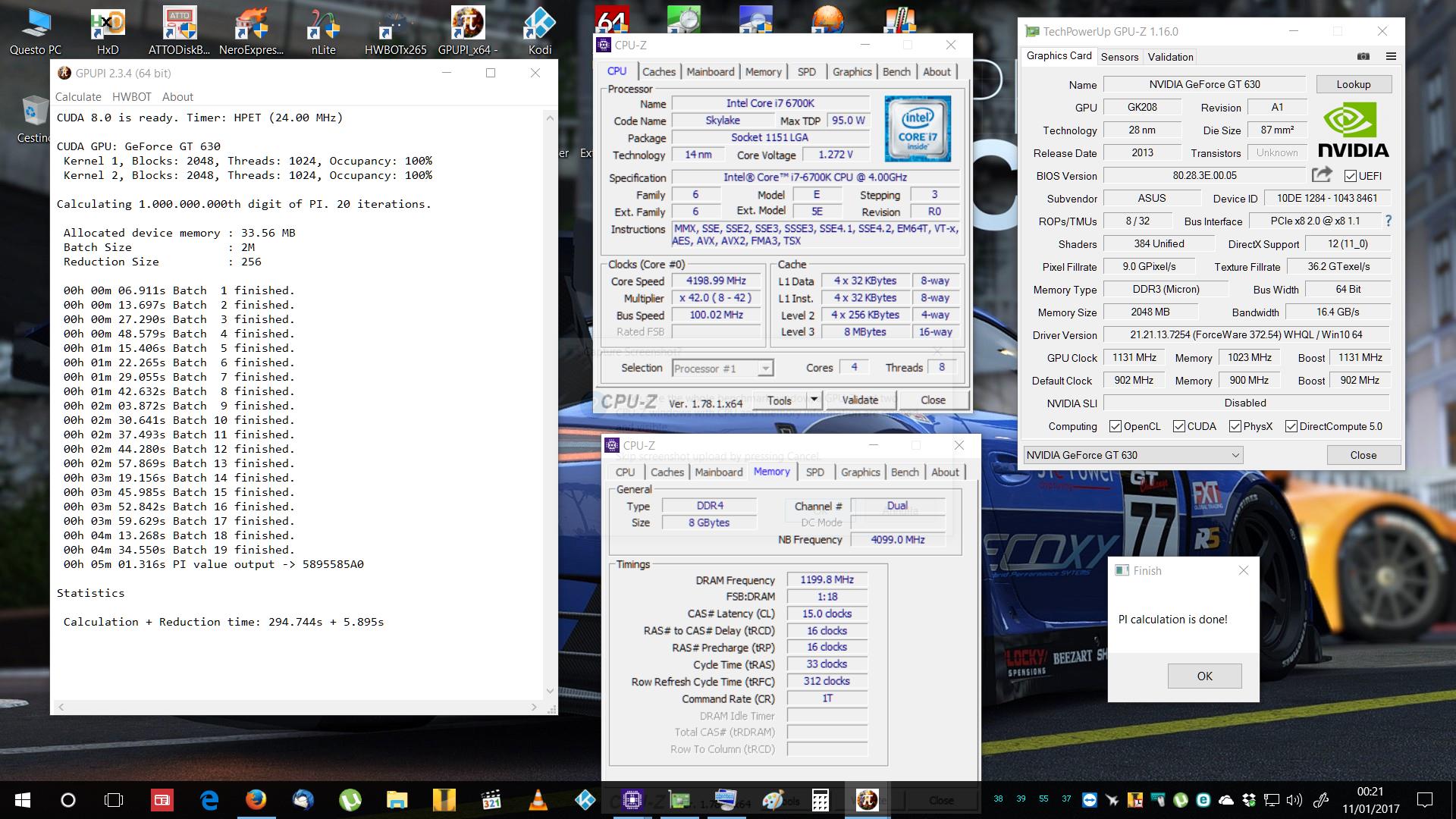Switch to CPU-Z in the taskbar

632,799
